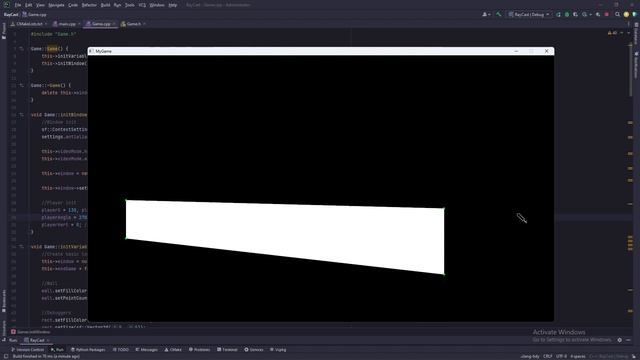This screenshot has height=360, width=640.
Task: Open the Build menu
Action: [x=105, y=5]
